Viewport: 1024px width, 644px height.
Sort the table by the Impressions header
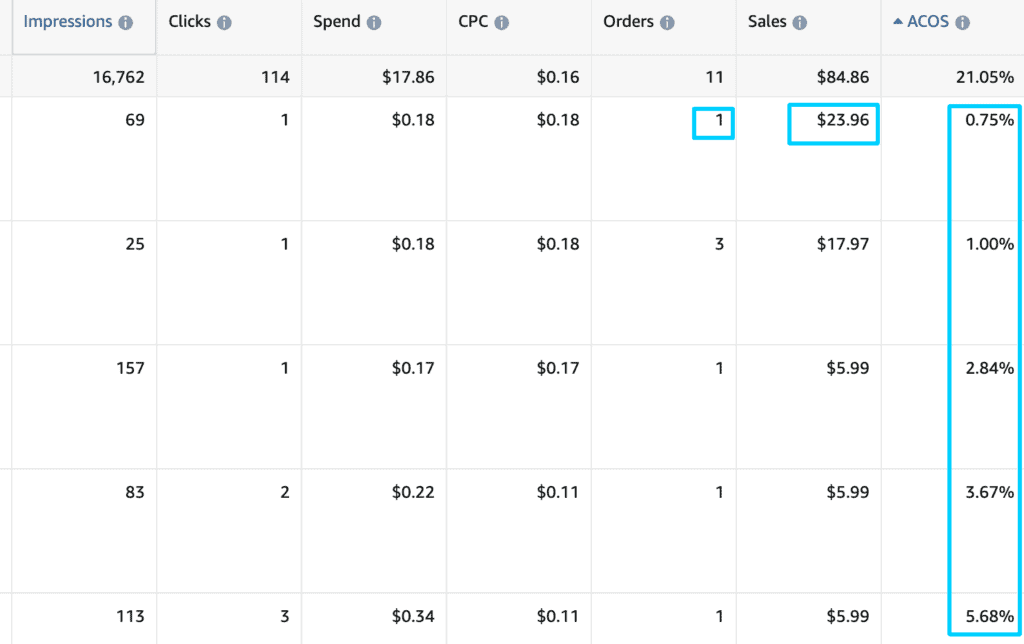click(68, 22)
